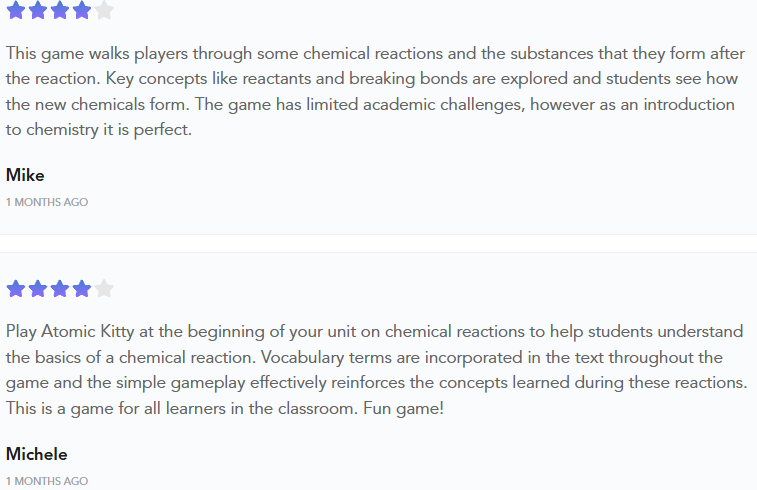The image size is (757, 490).
Task: Click the fourth filled star in Michele's review
Action: (82, 289)
